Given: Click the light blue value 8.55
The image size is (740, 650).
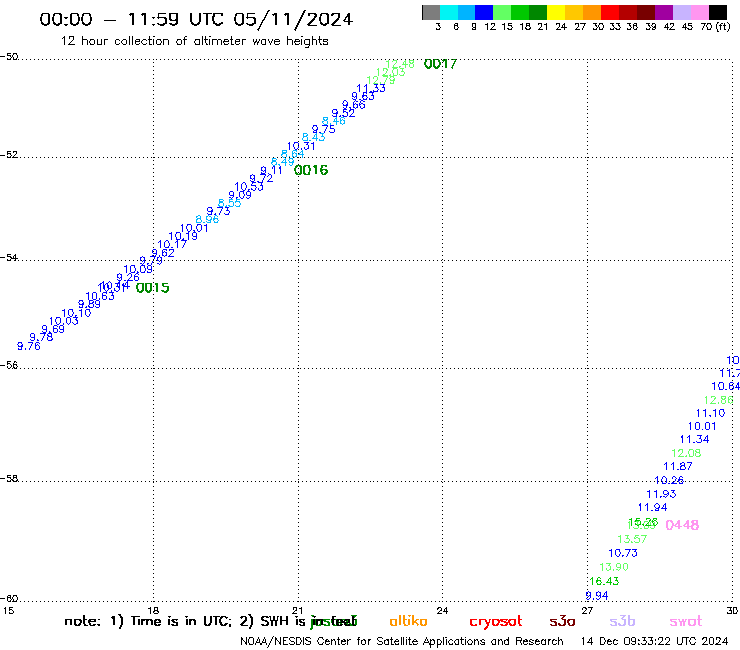Looking at the screenshot, I should [x=229, y=203].
